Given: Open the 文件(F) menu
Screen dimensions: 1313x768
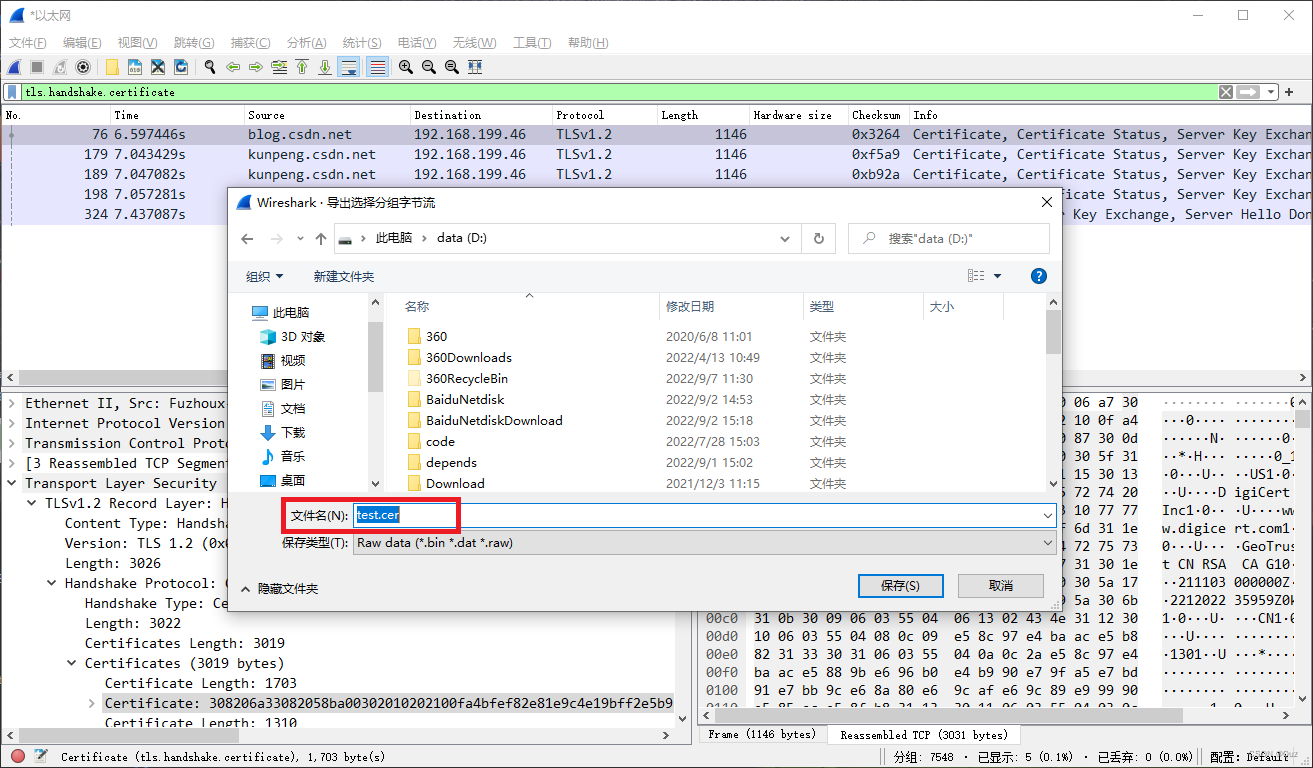Looking at the screenshot, I should pyautogui.click(x=28, y=43).
